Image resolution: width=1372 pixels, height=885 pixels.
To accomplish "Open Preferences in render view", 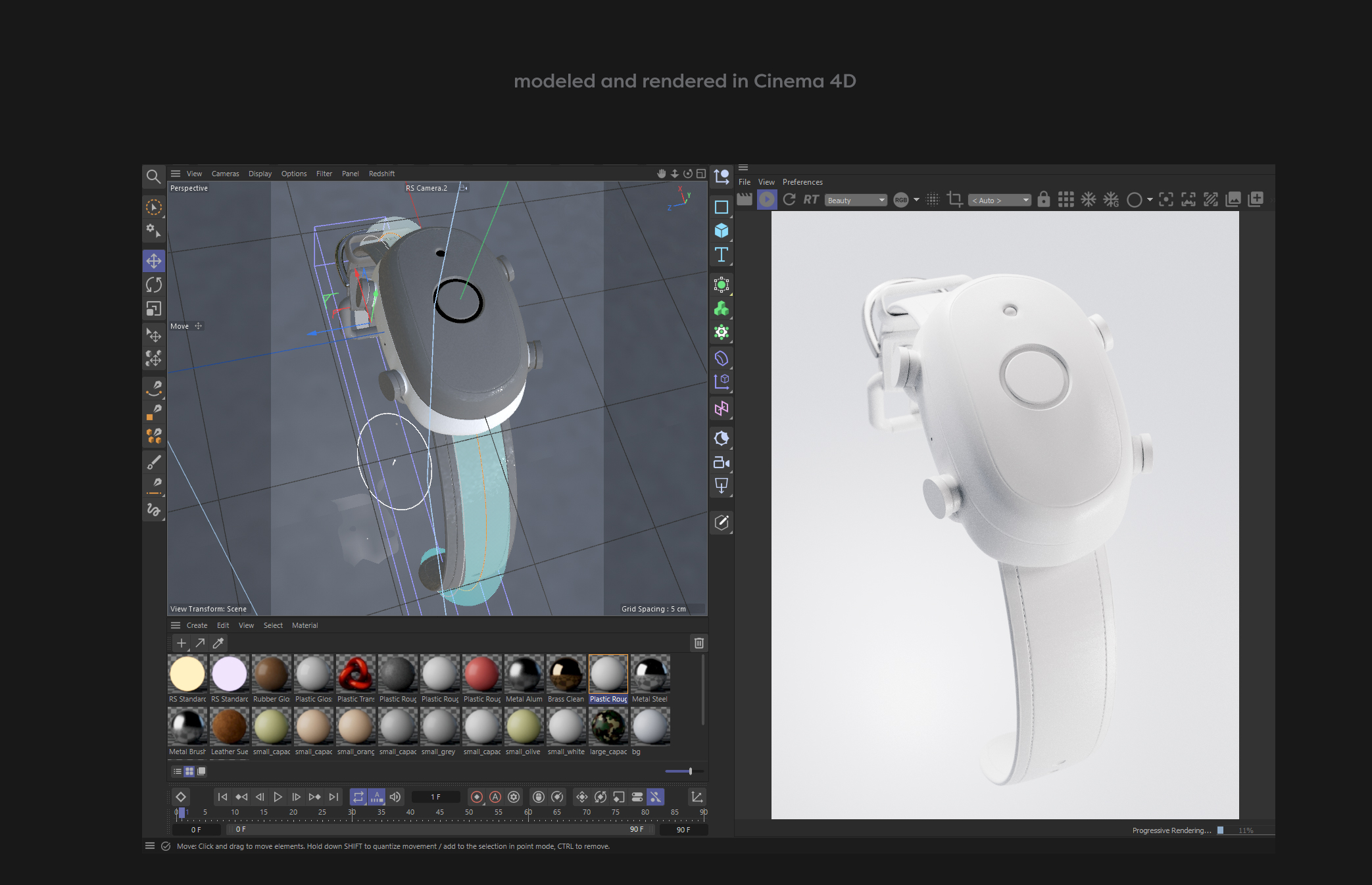I will click(802, 182).
